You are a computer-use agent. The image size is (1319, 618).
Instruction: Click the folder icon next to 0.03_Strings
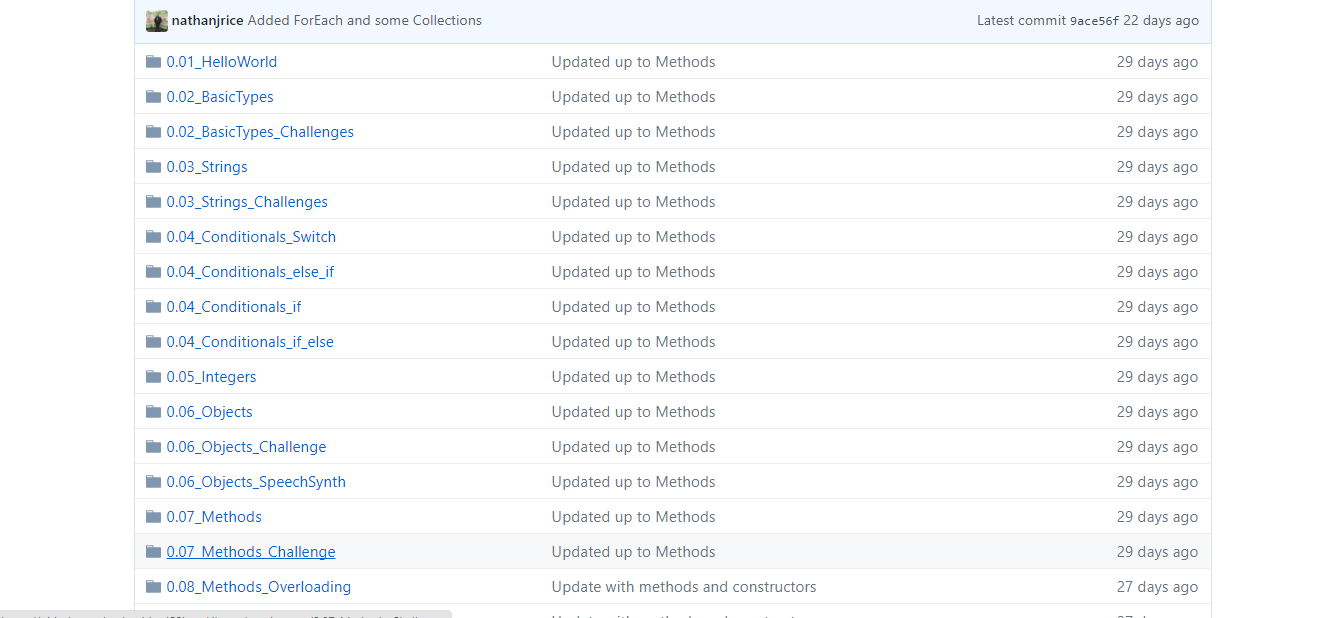153,167
